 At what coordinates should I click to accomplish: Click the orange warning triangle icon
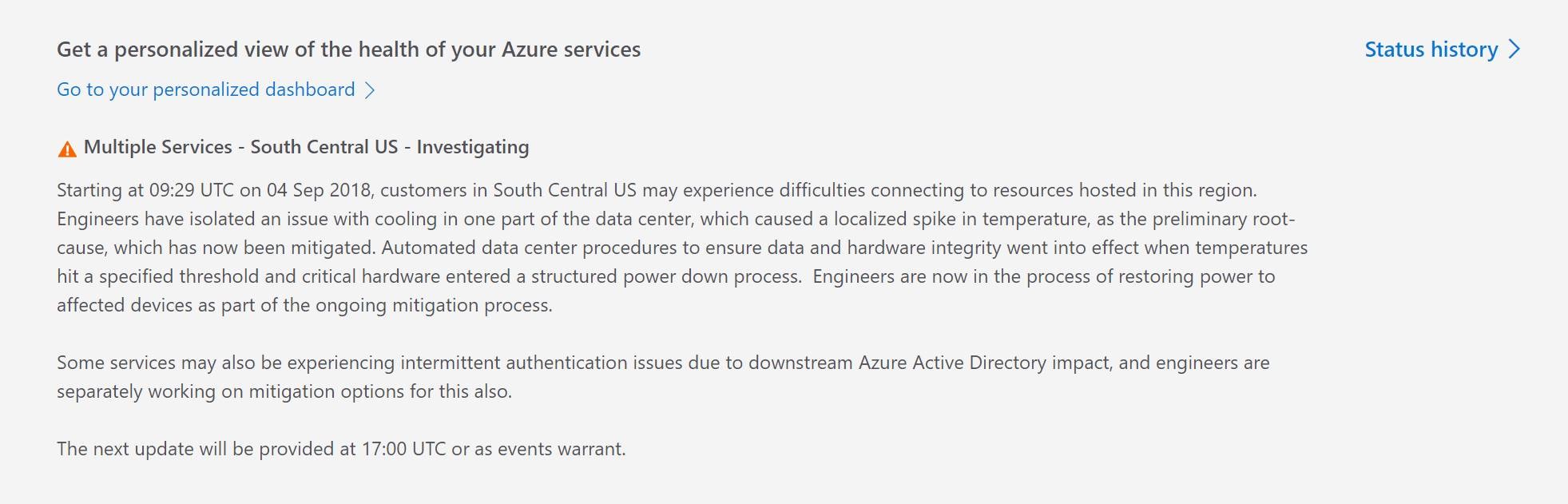67,149
